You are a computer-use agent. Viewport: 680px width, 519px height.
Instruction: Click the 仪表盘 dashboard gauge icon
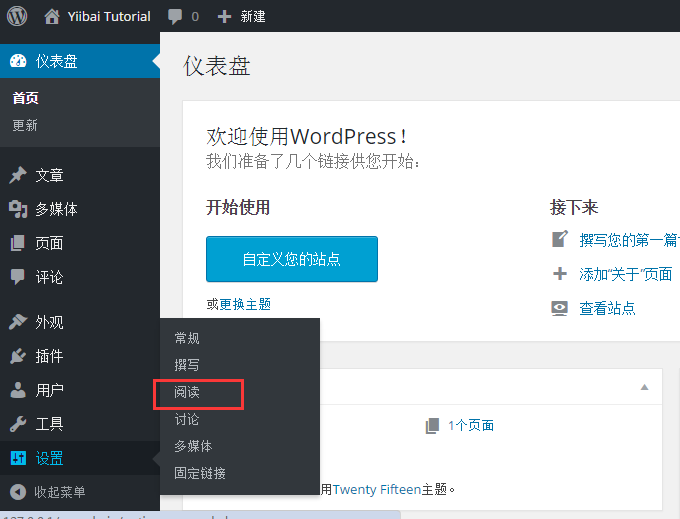pos(18,61)
